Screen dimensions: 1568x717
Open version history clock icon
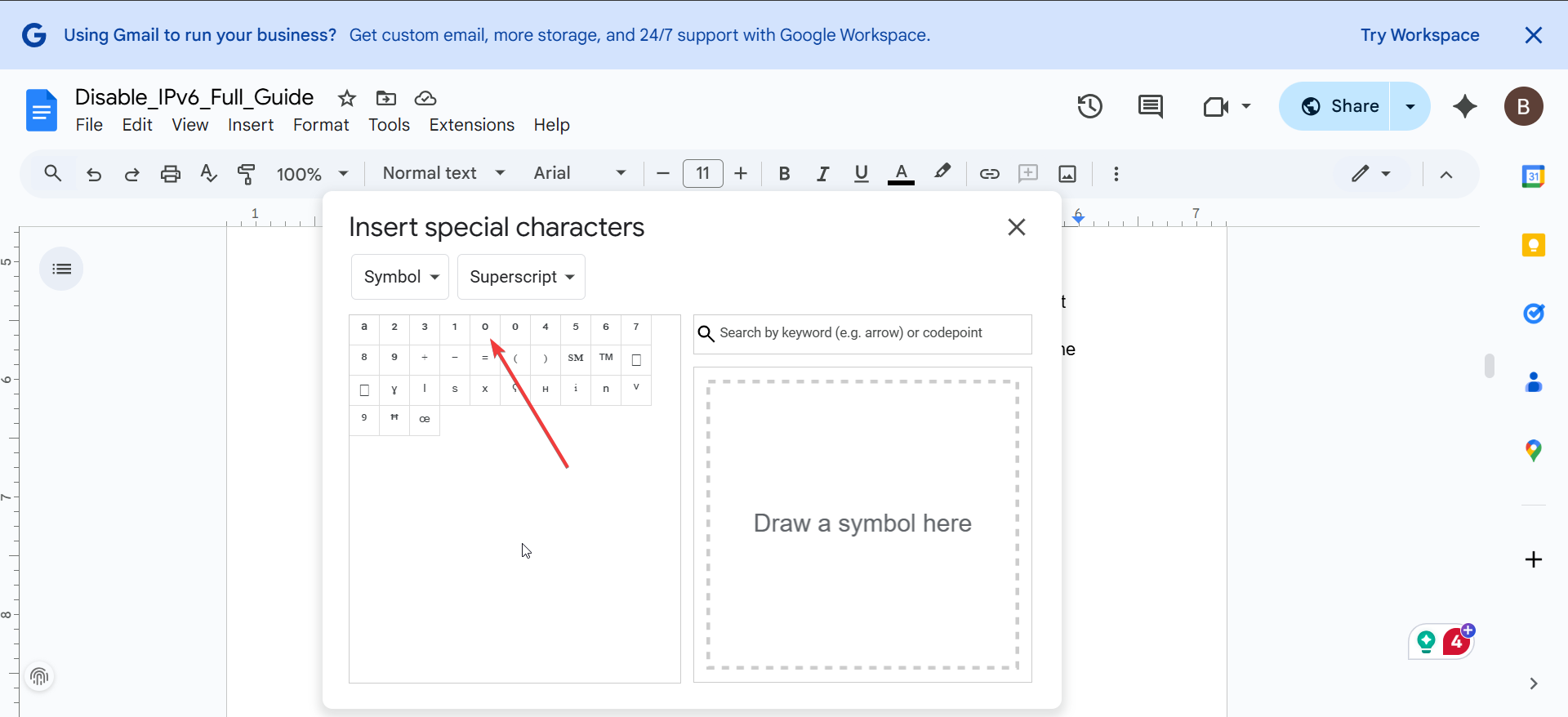(x=1089, y=106)
